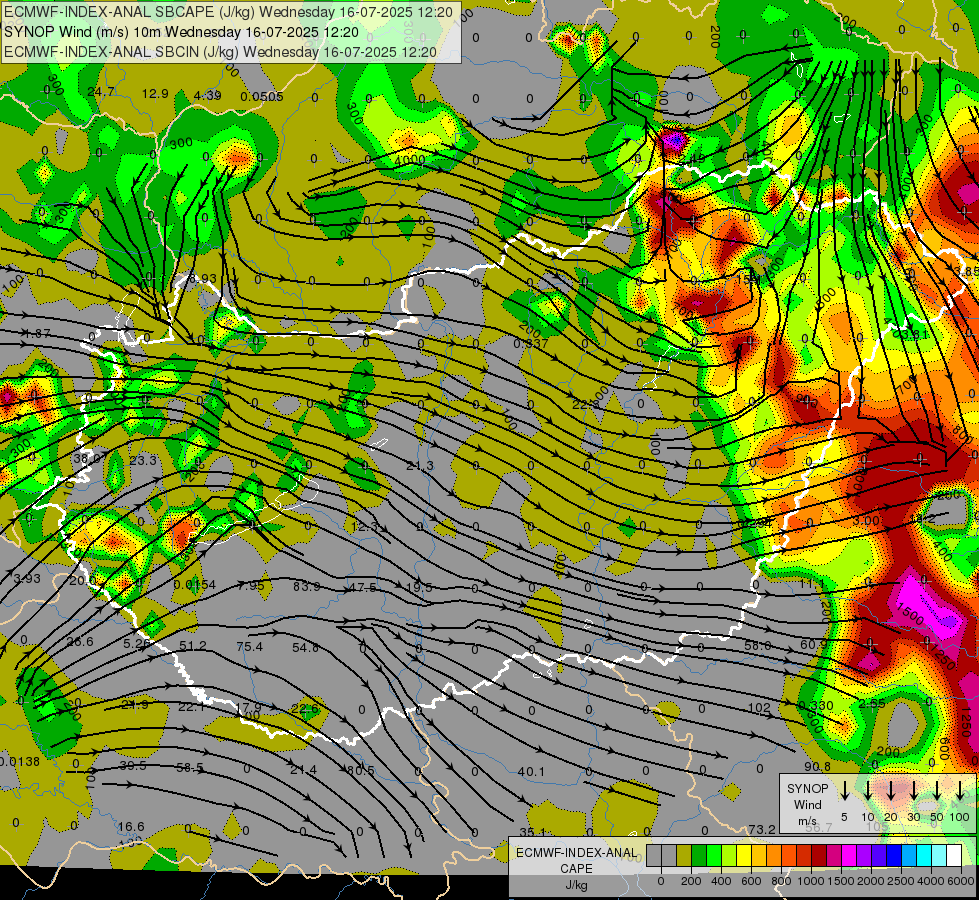Click the 23.3 value on the map
The height and width of the screenshot is (900, 979).
[x=143, y=460]
